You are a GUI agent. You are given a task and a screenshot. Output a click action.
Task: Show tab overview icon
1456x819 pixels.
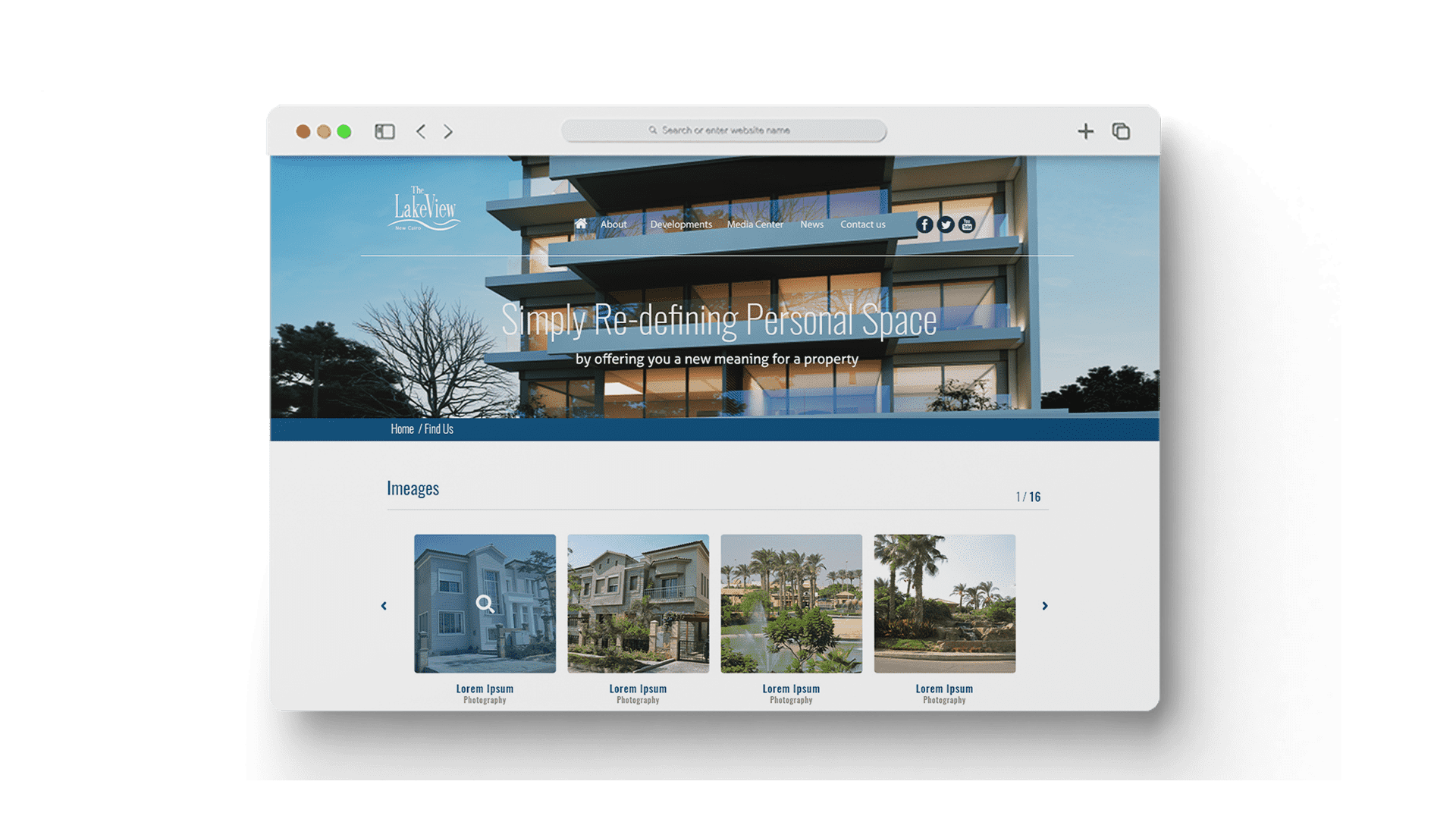click(1121, 132)
